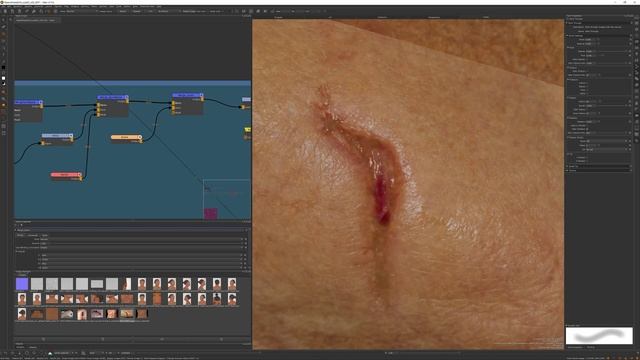Click the magenta square in node graph navigator
This screenshot has height=360, width=640.
tap(211, 213)
